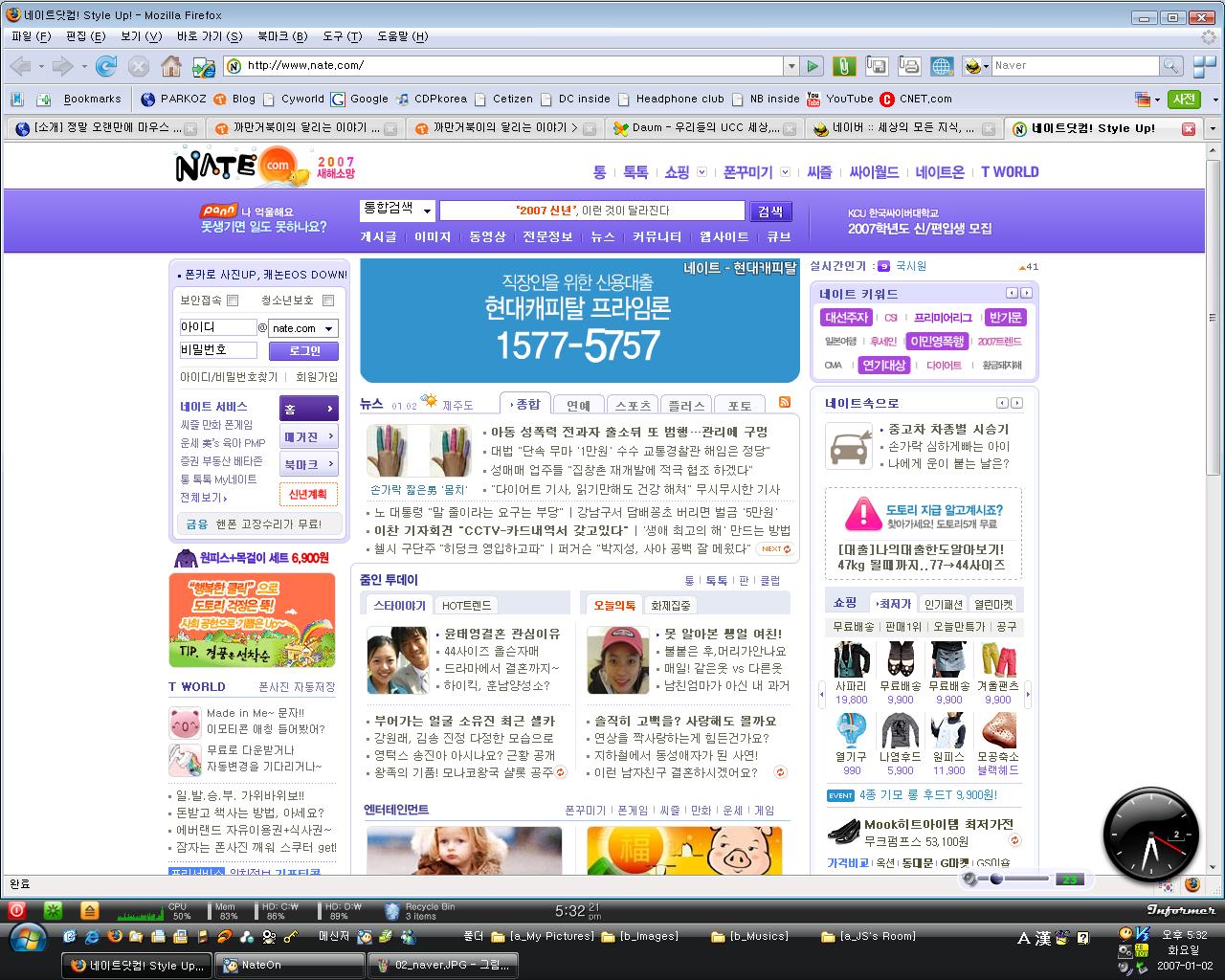Toggle the 보안접속 checkbox
Screen dimensions: 1225x980
pyautogui.click(x=233, y=301)
